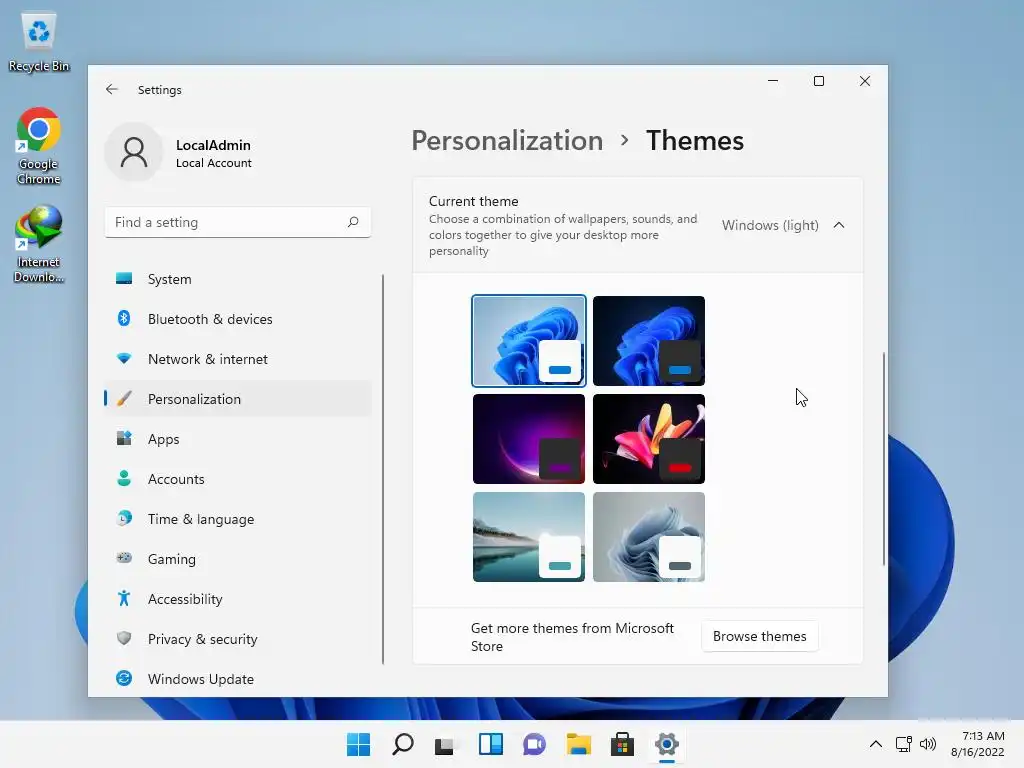Click the network tray icon
Screen dimensions: 1024x768
(904, 744)
